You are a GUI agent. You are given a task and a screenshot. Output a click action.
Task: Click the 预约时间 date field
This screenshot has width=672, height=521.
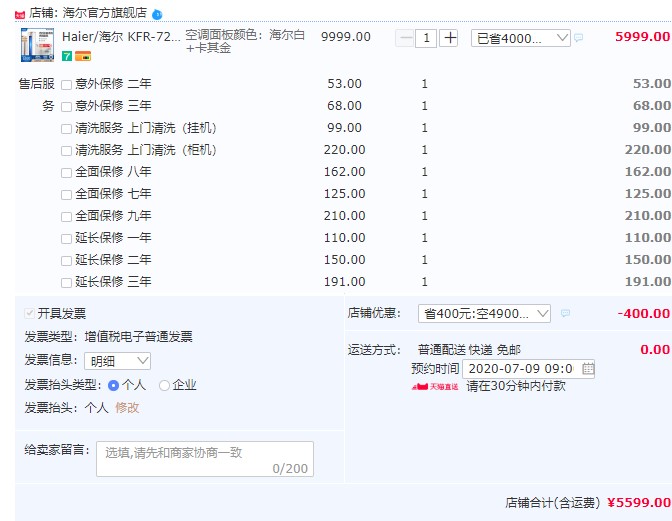click(528, 368)
